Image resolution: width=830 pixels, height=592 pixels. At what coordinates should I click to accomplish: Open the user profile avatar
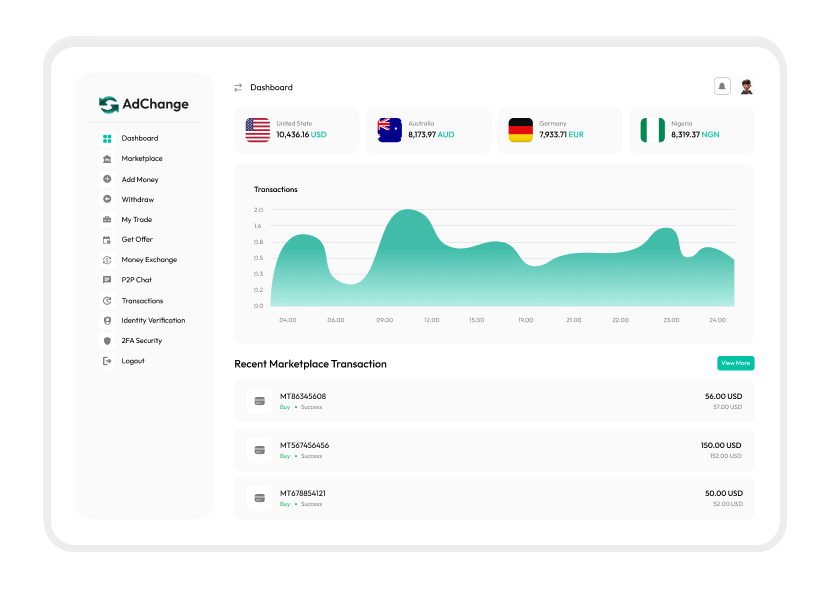(747, 87)
